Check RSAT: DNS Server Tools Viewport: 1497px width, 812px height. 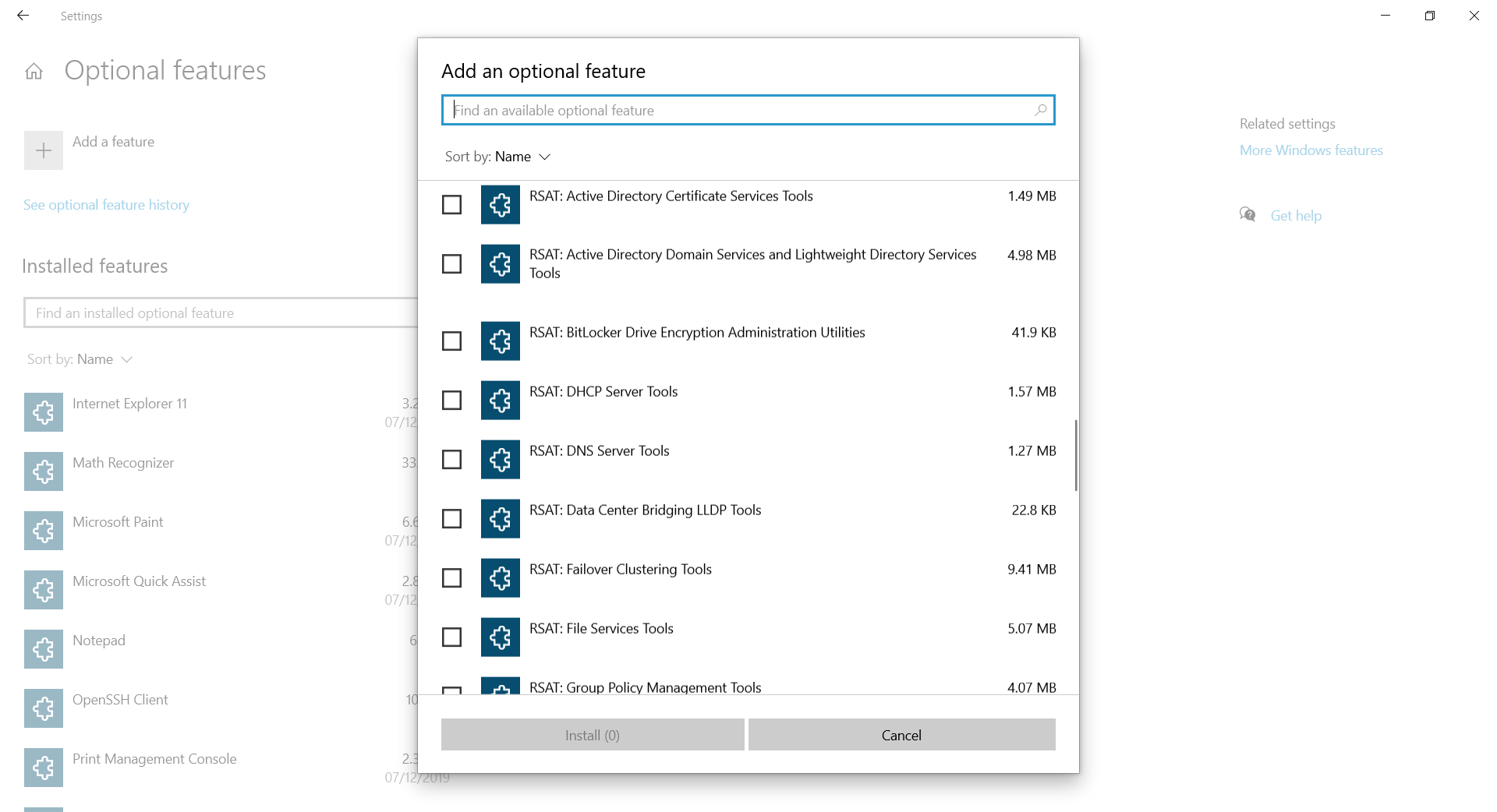pyautogui.click(x=451, y=459)
